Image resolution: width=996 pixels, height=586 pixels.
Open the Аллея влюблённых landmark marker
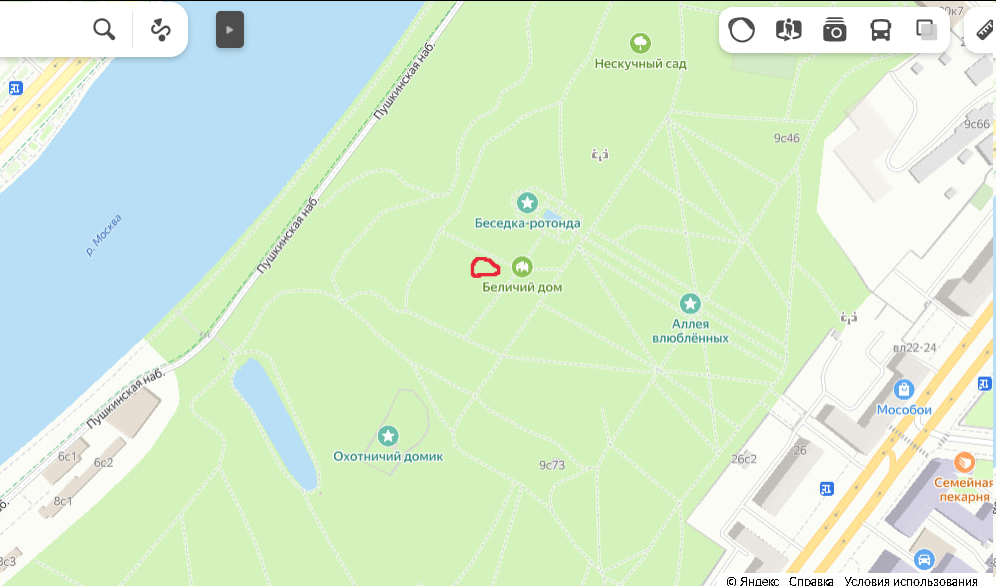coord(690,303)
